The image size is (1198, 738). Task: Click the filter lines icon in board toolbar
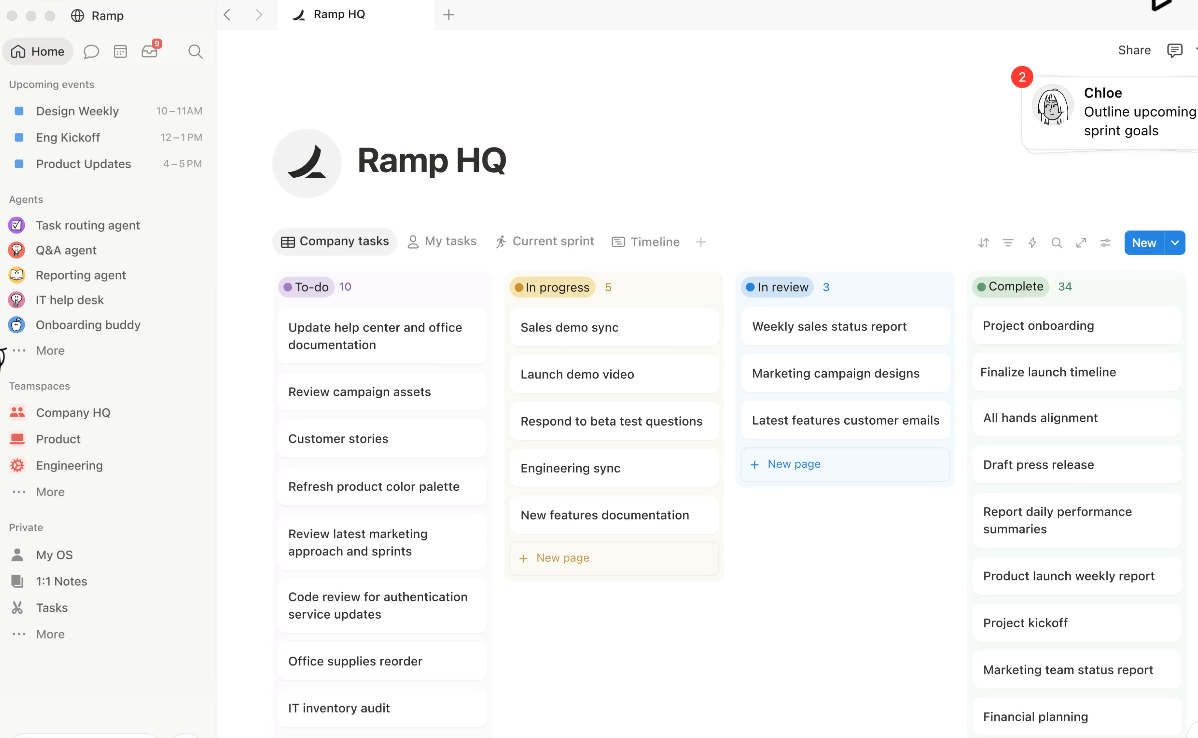click(1008, 243)
